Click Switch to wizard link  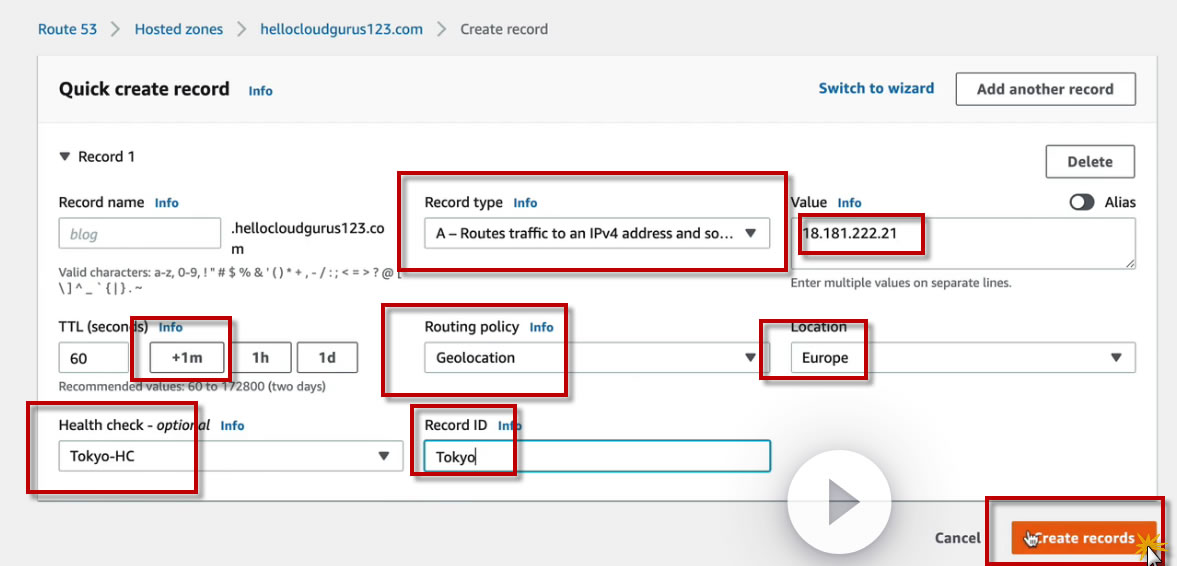[876, 88]
